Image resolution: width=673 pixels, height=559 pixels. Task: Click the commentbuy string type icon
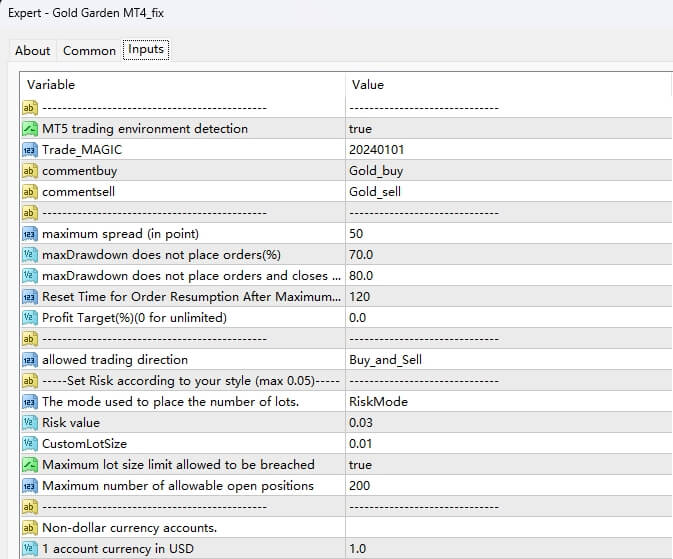(30, 170)
